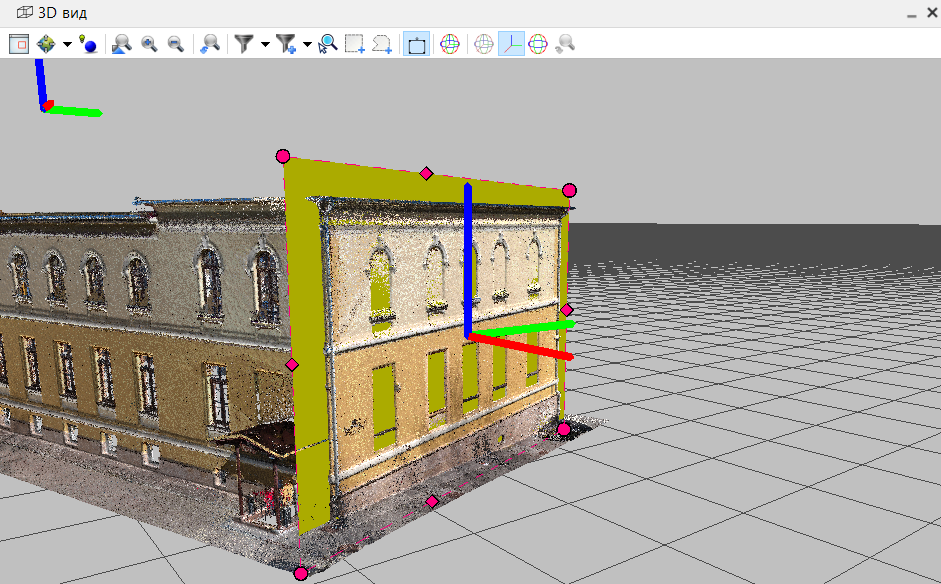Click the top-left pink corner handle of plane
The image size is (941, 584).
tap(283, 156)
